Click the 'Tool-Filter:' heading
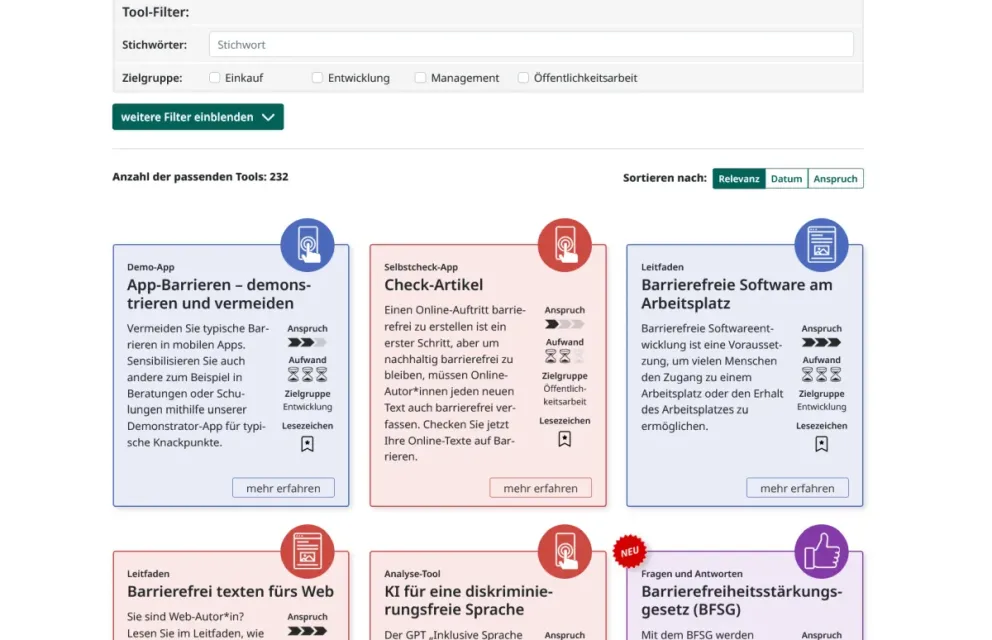Screen dimensions: 992x640 [x=156, y=12]
